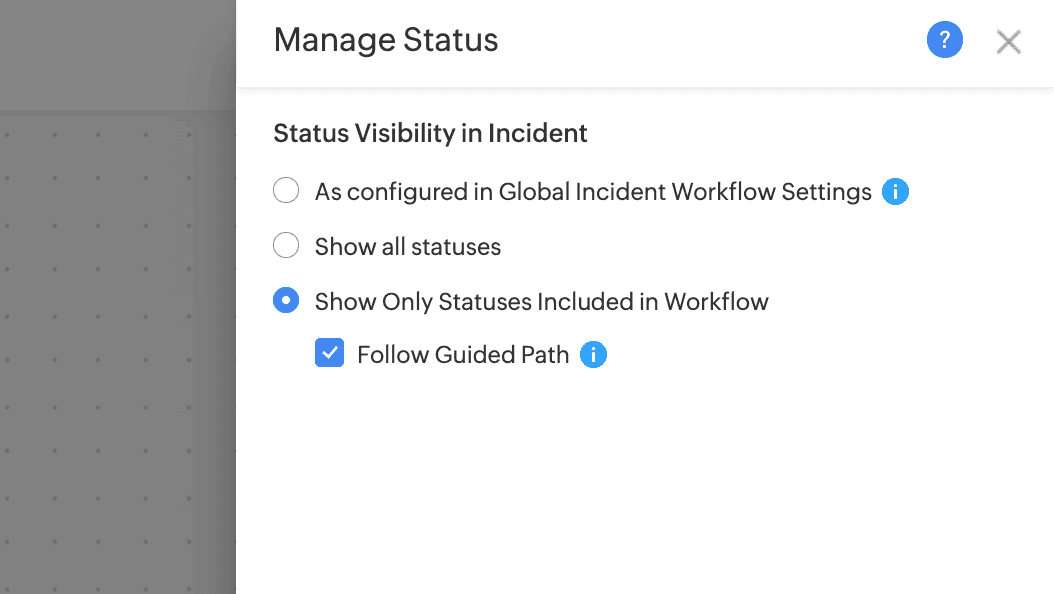1054x594 pixels.
Task: Click the Follow Guided Path label text
Action: (461, 354)
